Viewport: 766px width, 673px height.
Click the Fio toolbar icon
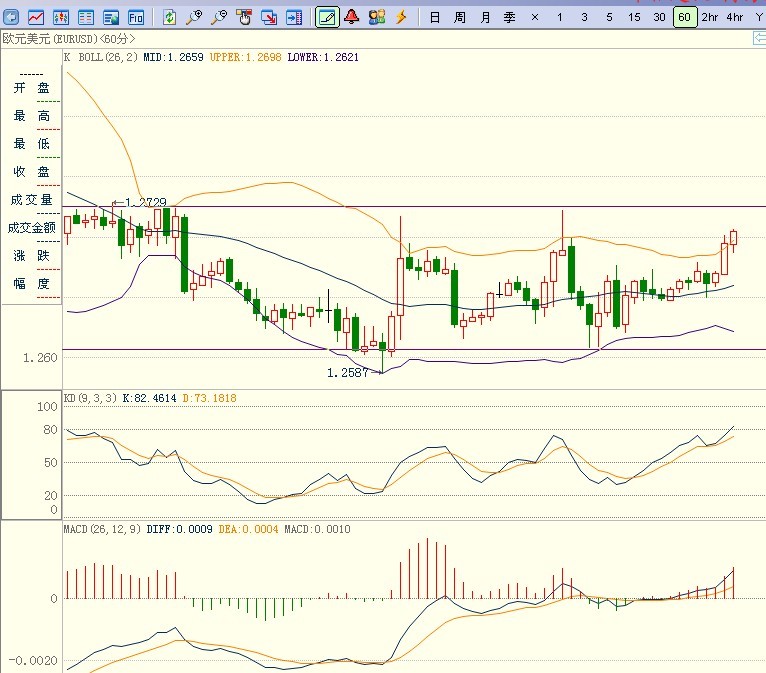[x=136, y=17]
